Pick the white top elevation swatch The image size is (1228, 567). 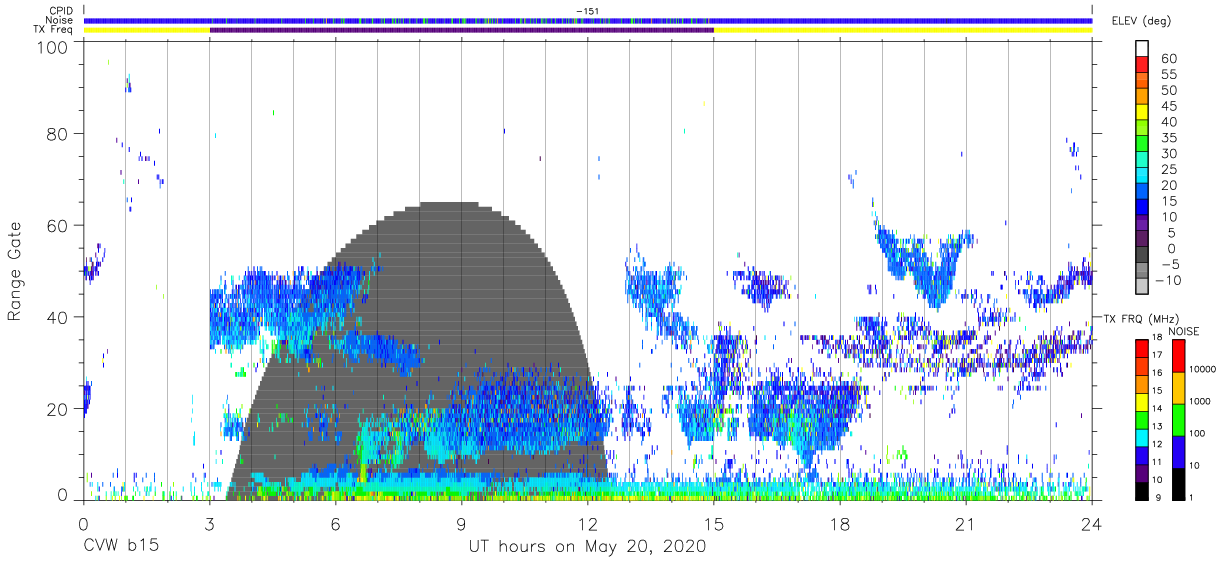1143,49
